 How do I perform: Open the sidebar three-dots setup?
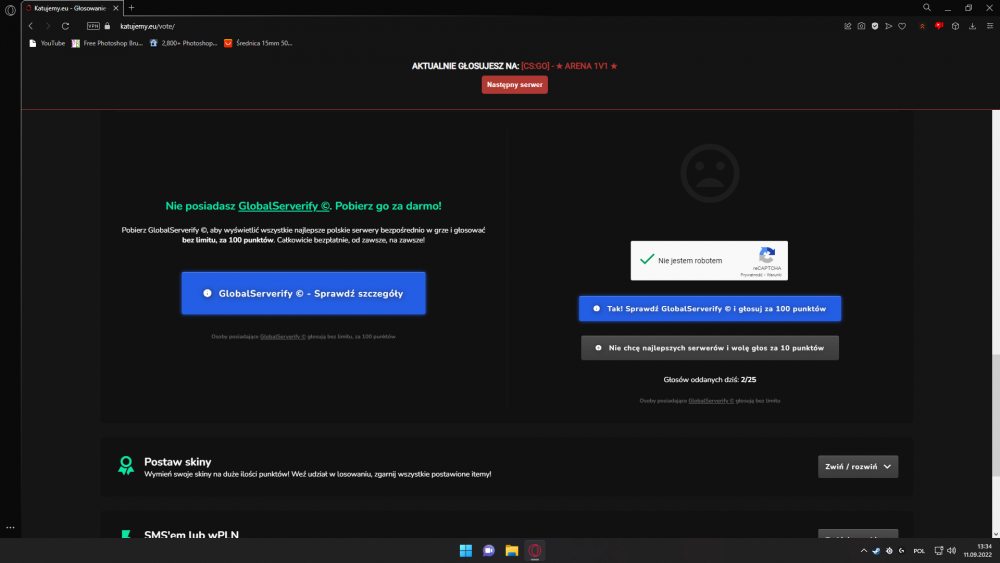coord(10,527)
